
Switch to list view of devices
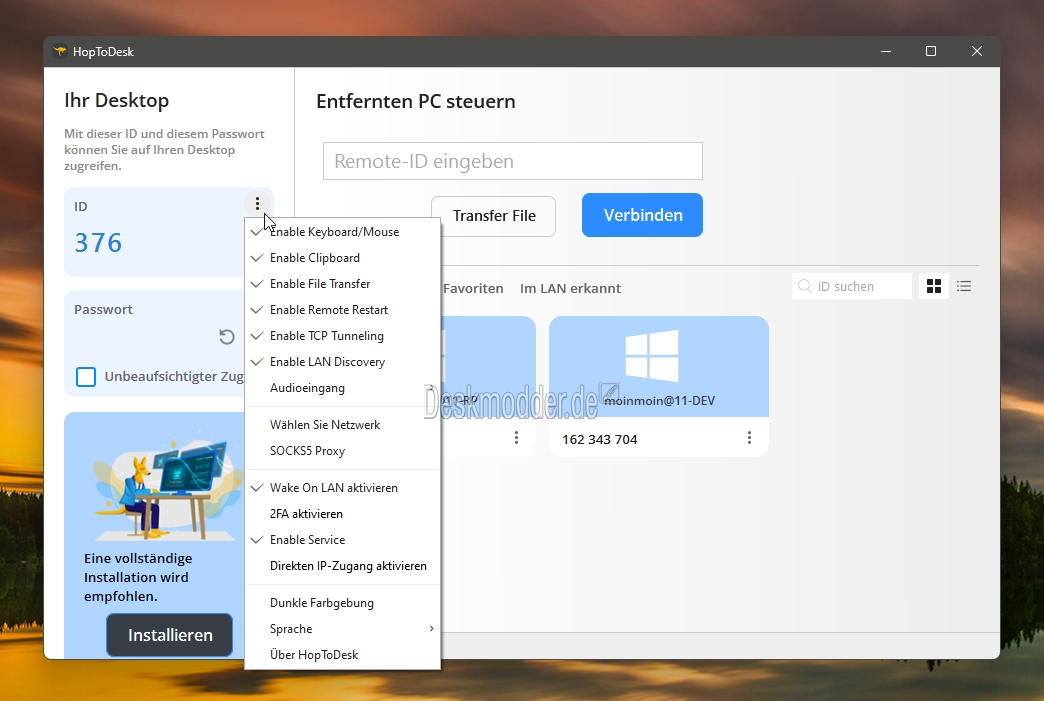pyautogui.click(x=963, y=286)
